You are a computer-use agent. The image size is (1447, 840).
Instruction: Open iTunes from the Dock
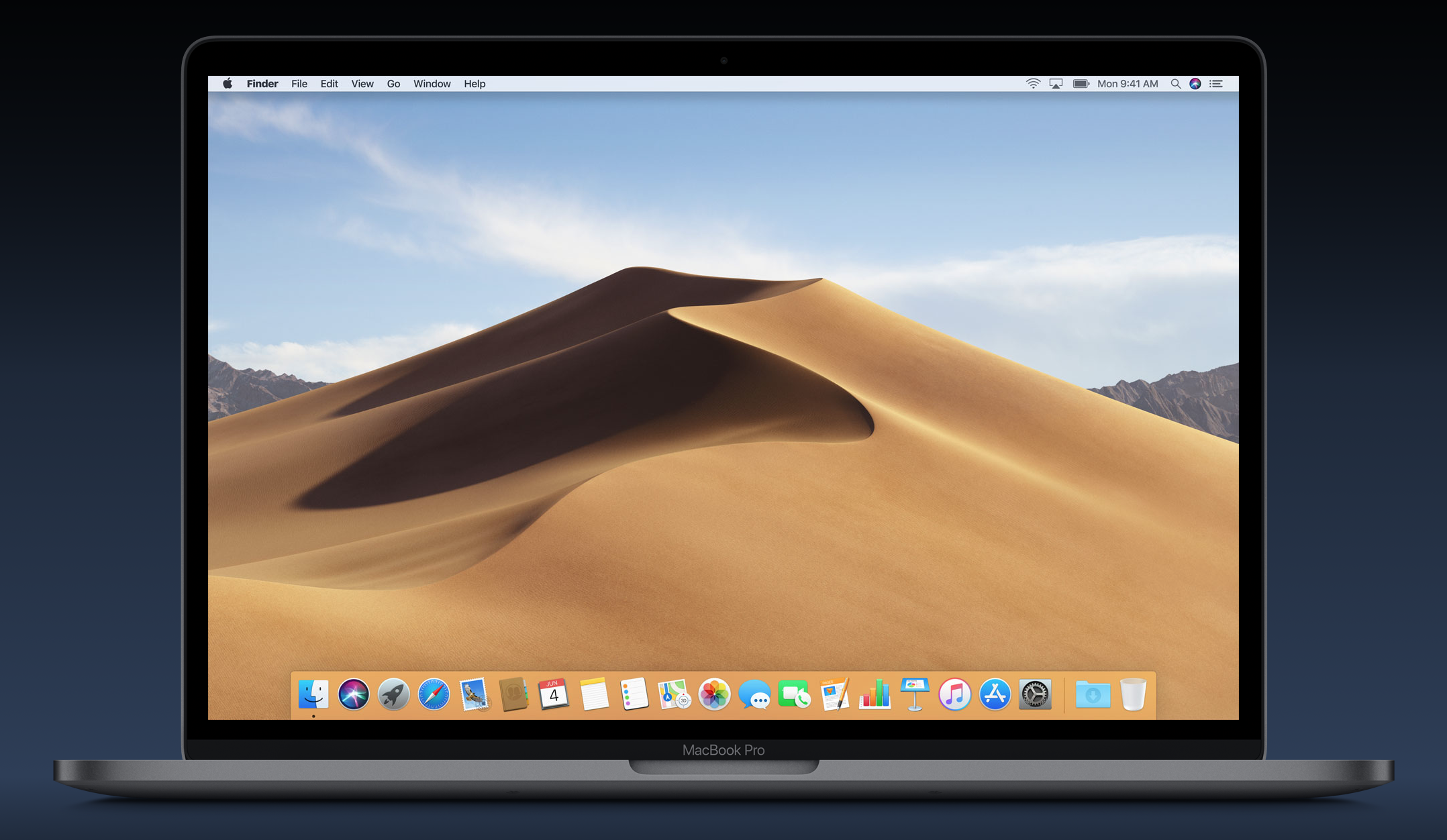click(x=954, y=694)
